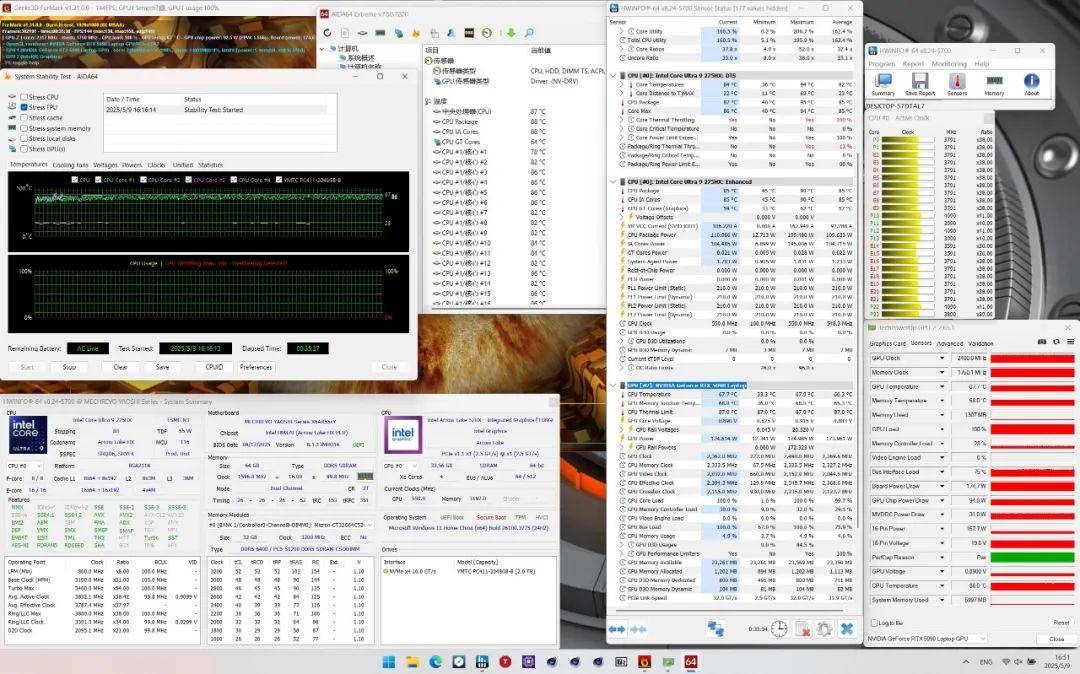Open the Board Power Draw sensor dropdown
The height and width of the screenshot is (674, 1080).
[x=942, y=486]
